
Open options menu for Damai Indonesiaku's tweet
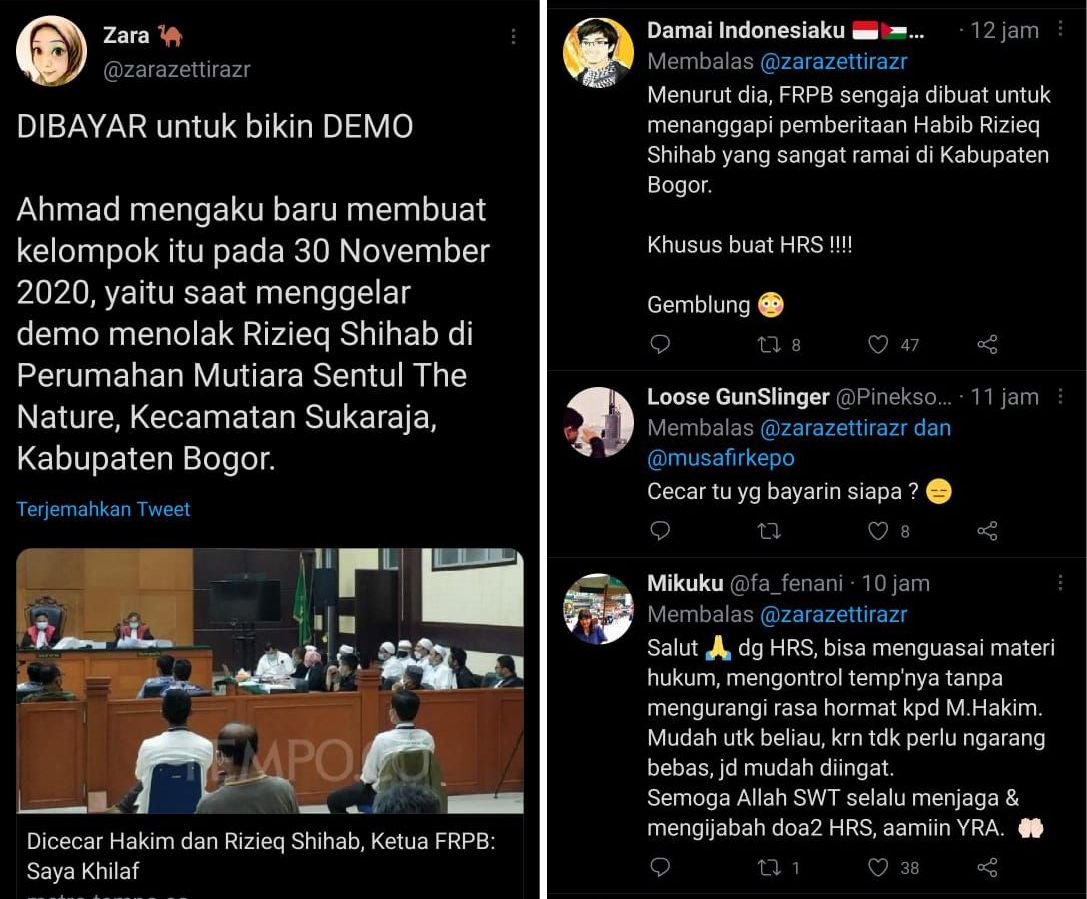1060,28
